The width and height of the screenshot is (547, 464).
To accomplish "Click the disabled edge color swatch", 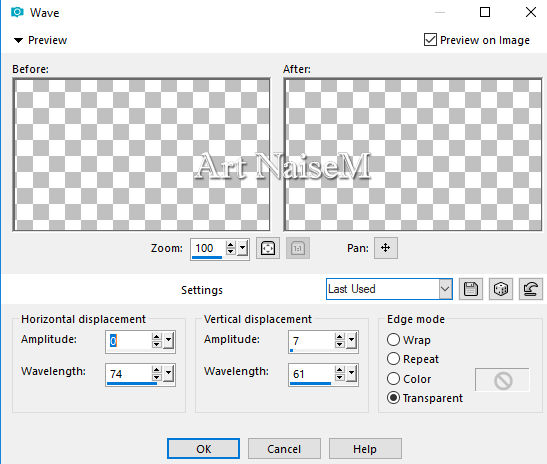I will click(x=502, y=380).
